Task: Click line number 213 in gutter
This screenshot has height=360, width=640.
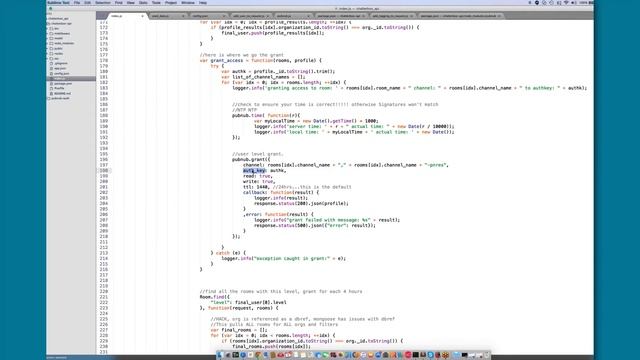Action: (104, 253)
